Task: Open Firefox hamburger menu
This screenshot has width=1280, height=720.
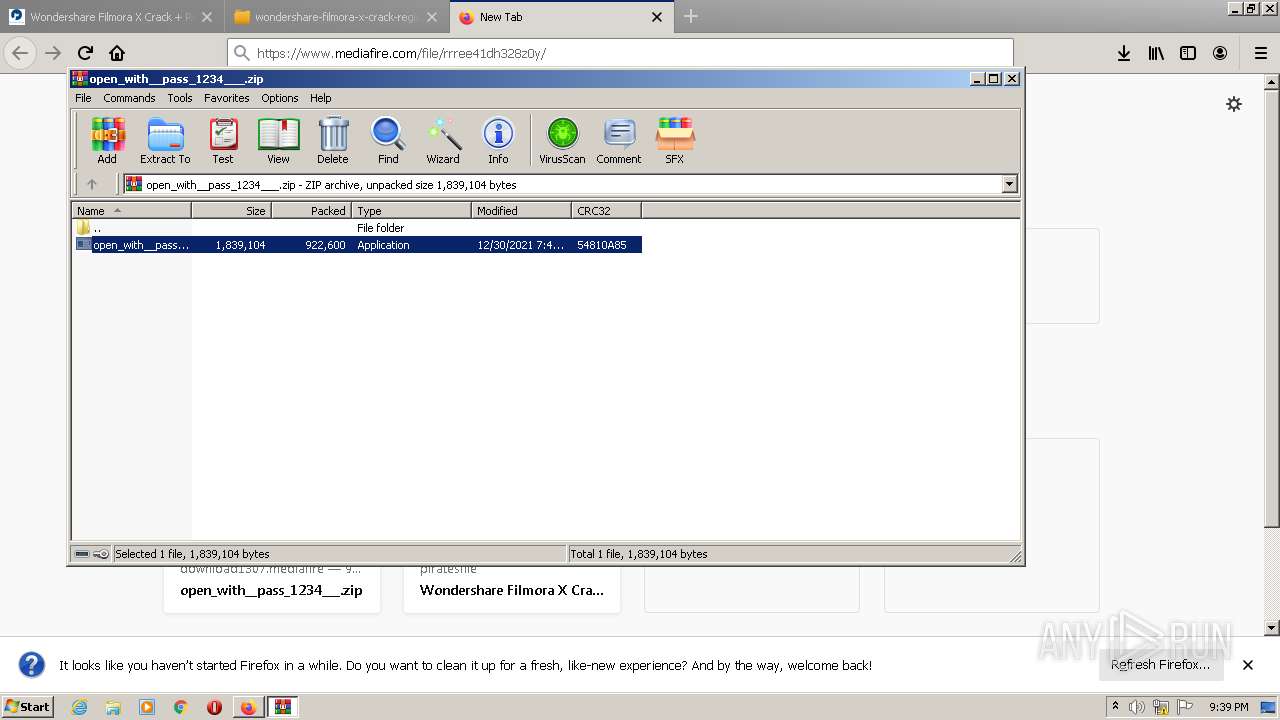Action: (x=1260, y=53)
